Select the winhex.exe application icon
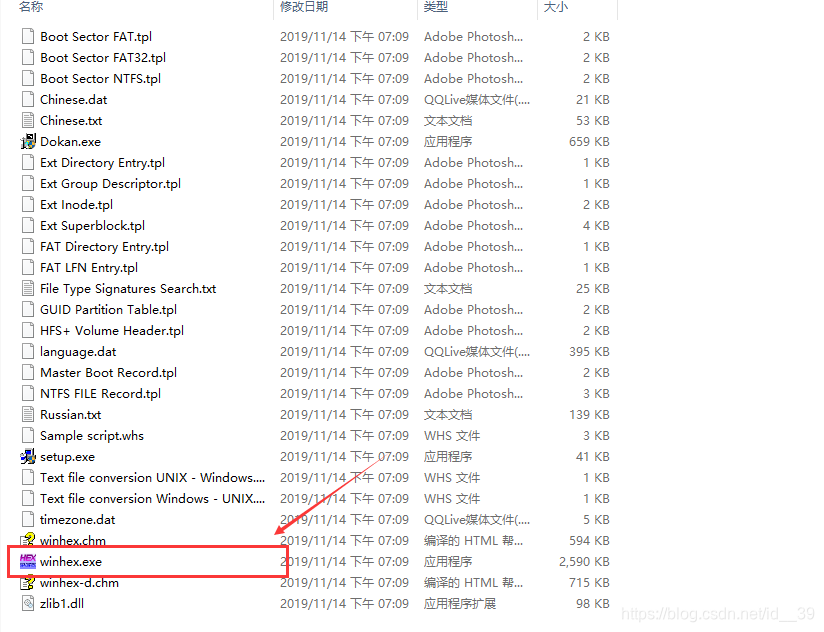824x632 pixels. click(28, 561)
